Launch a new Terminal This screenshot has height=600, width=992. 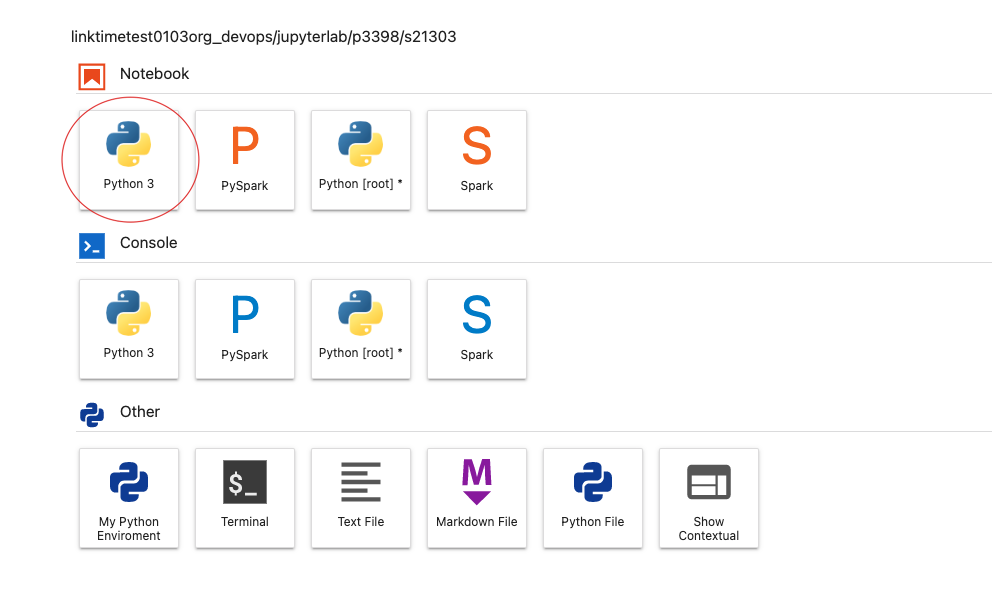(x=245, y=498)
